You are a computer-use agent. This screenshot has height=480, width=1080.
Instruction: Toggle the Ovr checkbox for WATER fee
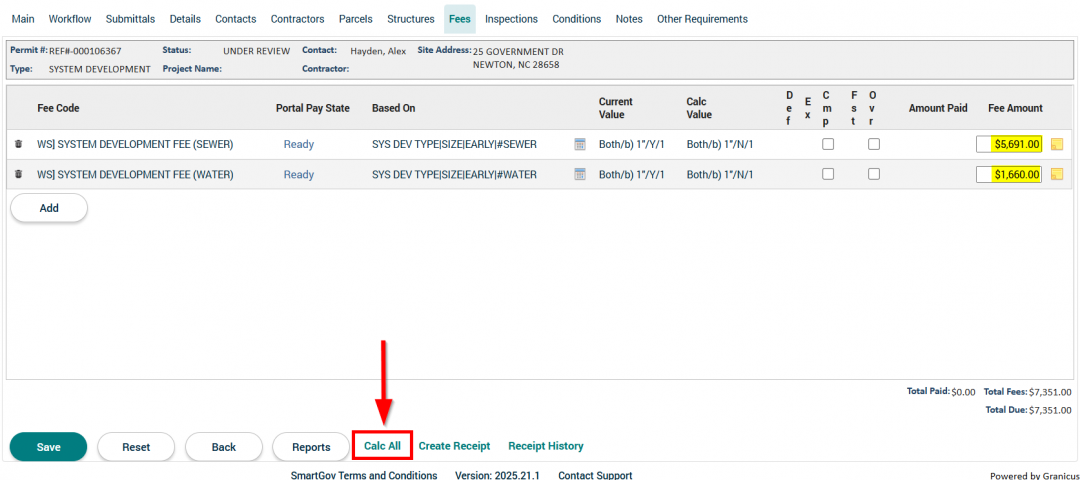pyautogui.click(x=873, y=174)
